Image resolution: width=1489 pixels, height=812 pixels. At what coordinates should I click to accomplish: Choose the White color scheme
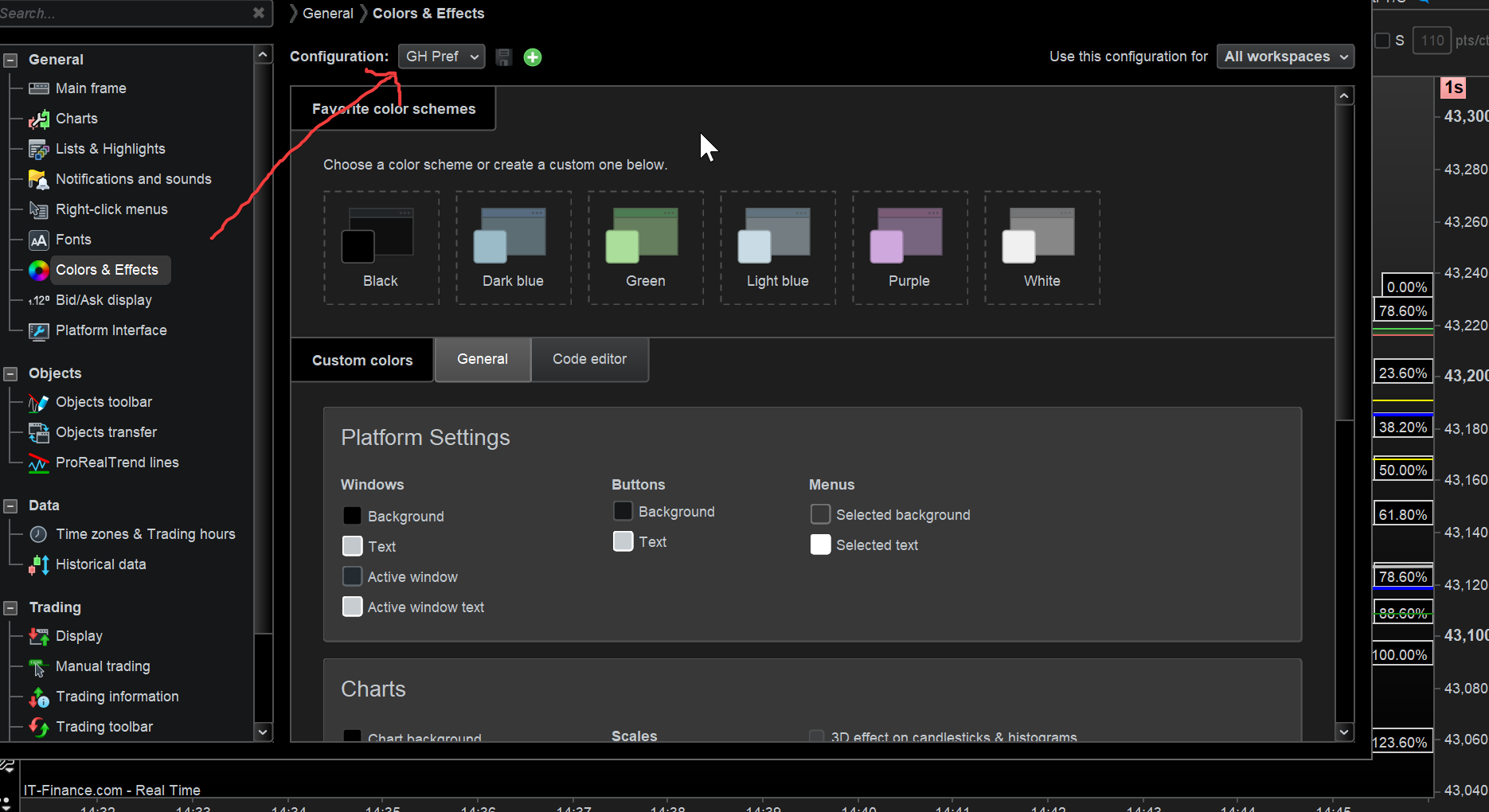coord(1042,248)
